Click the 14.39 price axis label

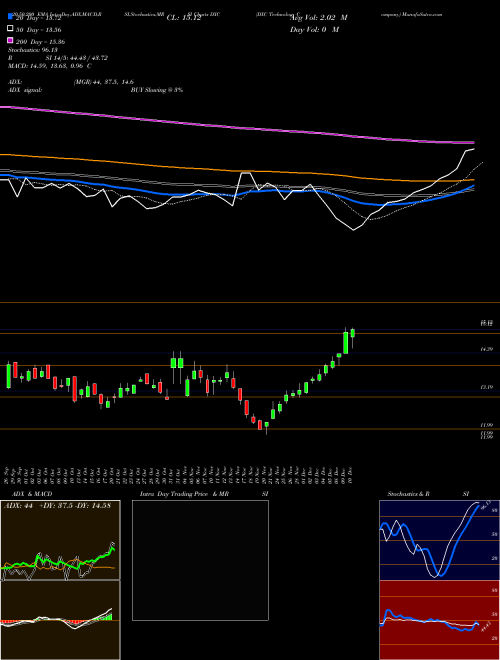486,349
